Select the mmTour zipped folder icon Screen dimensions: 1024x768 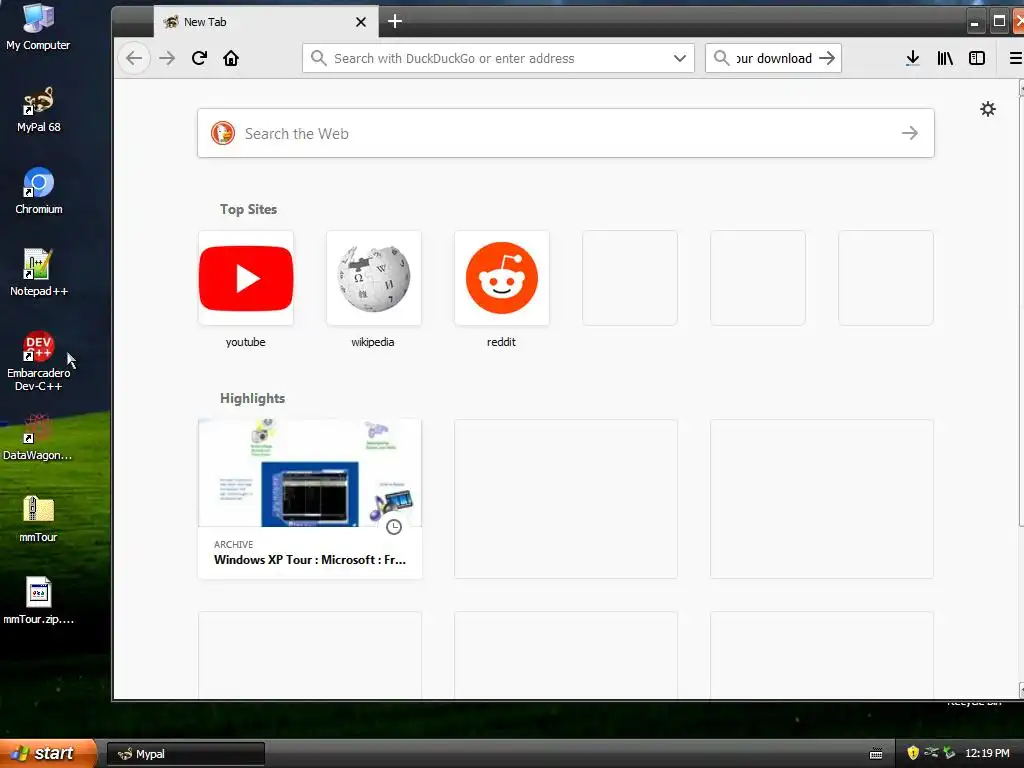pyautogui.click(x=38, y=520)
